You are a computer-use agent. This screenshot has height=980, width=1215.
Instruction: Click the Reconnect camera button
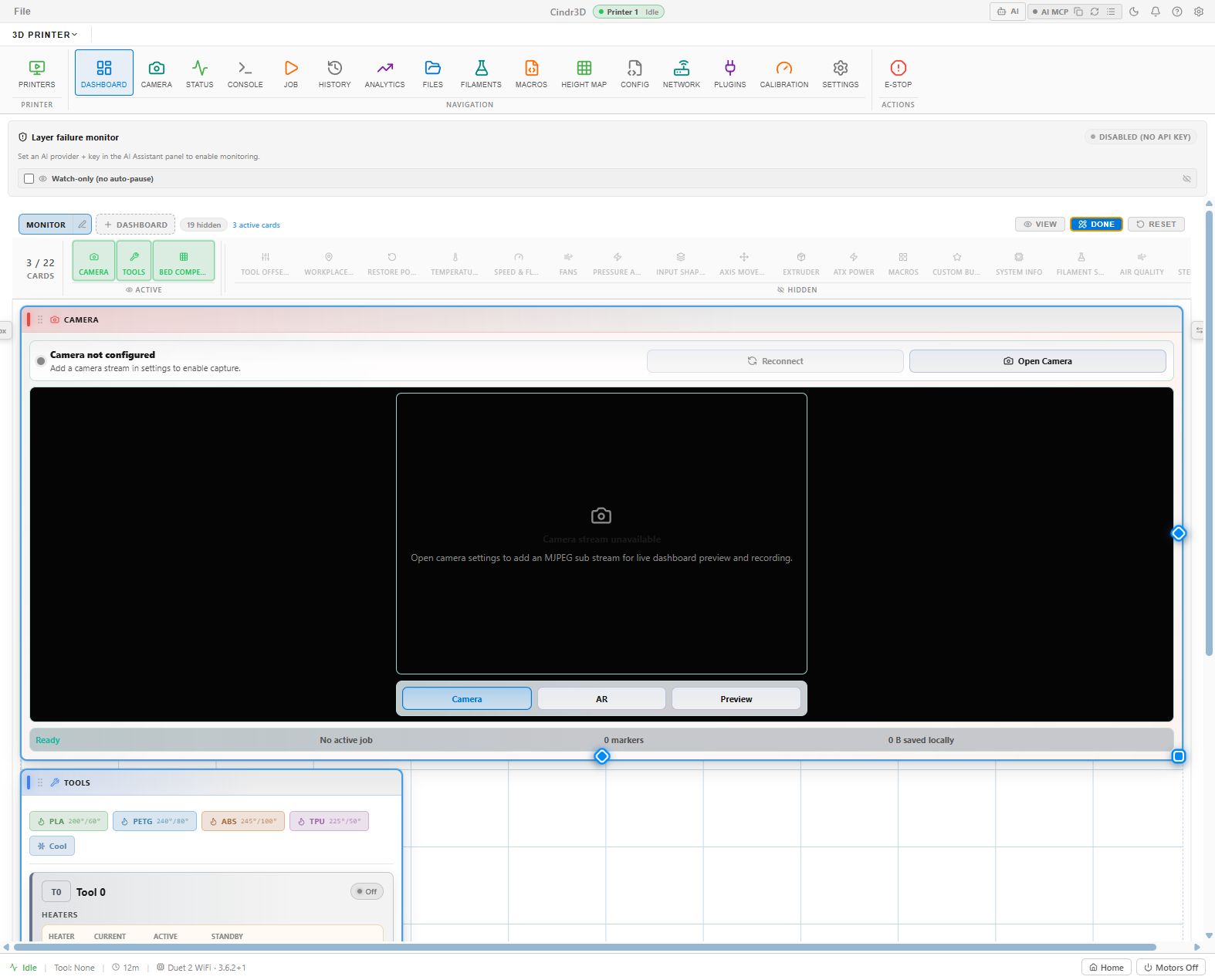click(775, 361)
